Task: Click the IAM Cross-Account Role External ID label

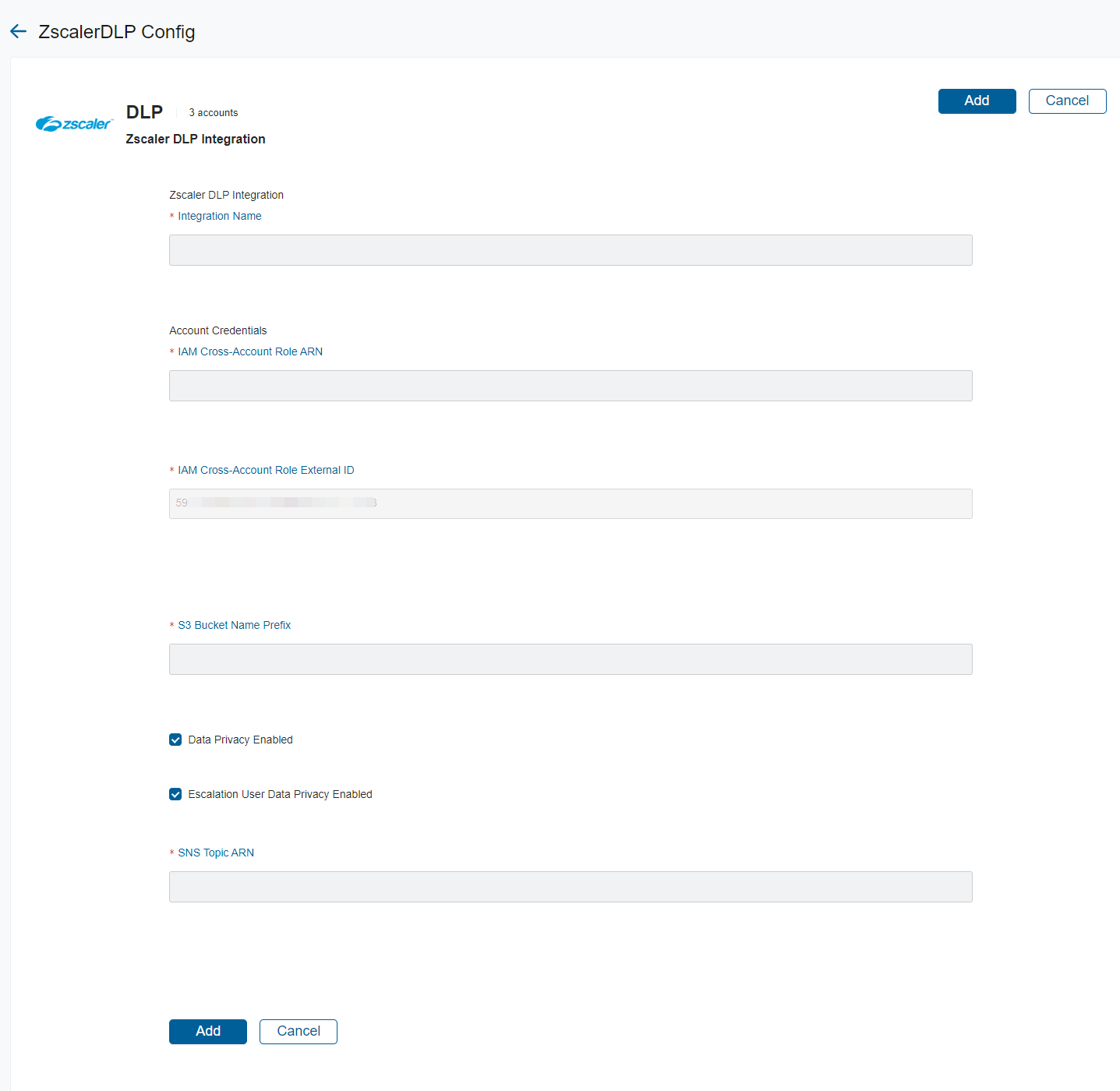Action: pyautogui.click(x=265, y=470)
